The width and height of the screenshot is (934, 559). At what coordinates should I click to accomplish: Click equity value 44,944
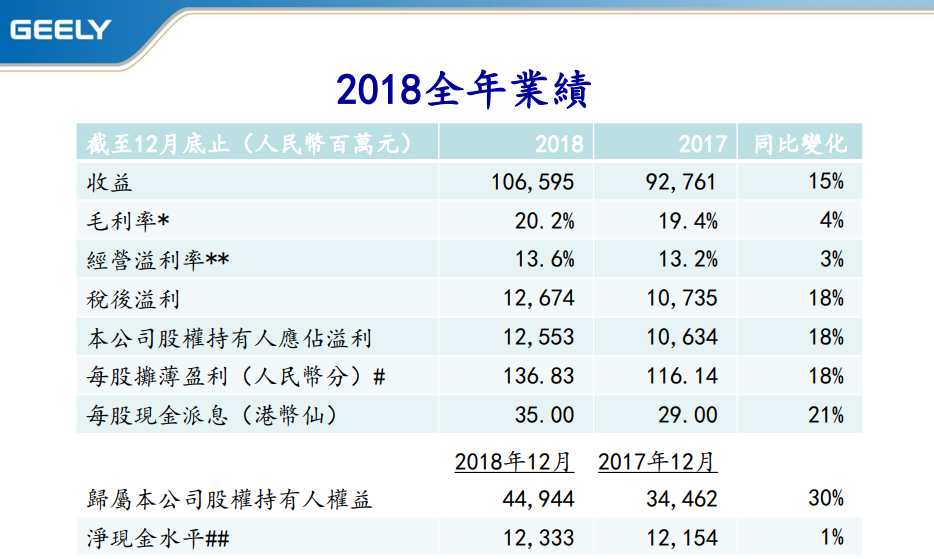click(x=538, y=499)
